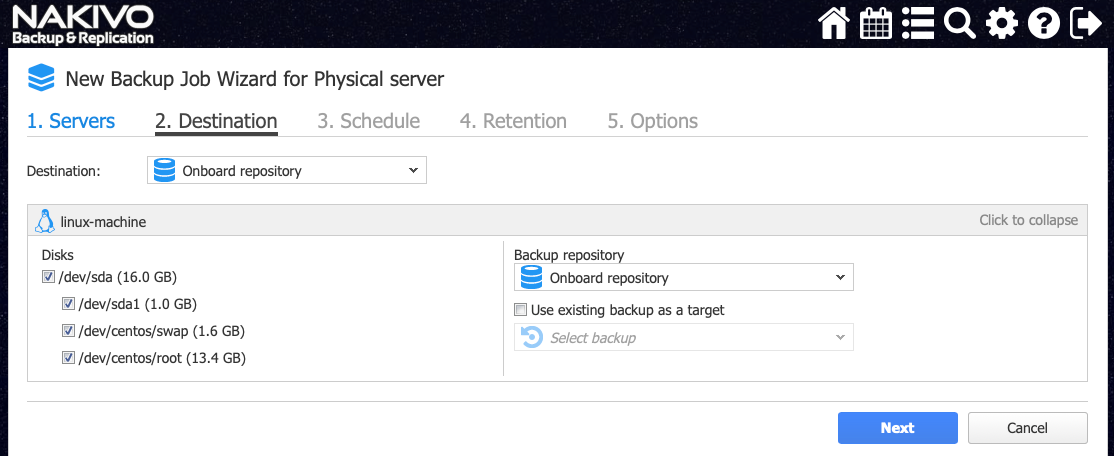Open the calendar view icon
The width and height of the screenshot is (1114, 456).
pyautogui.click(x=875, y=23)
